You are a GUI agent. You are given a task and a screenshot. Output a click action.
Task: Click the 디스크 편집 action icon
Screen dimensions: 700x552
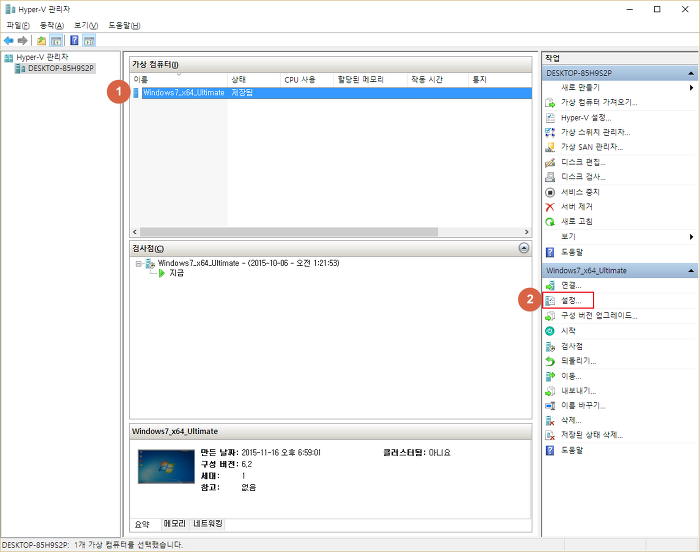[550, 162]
